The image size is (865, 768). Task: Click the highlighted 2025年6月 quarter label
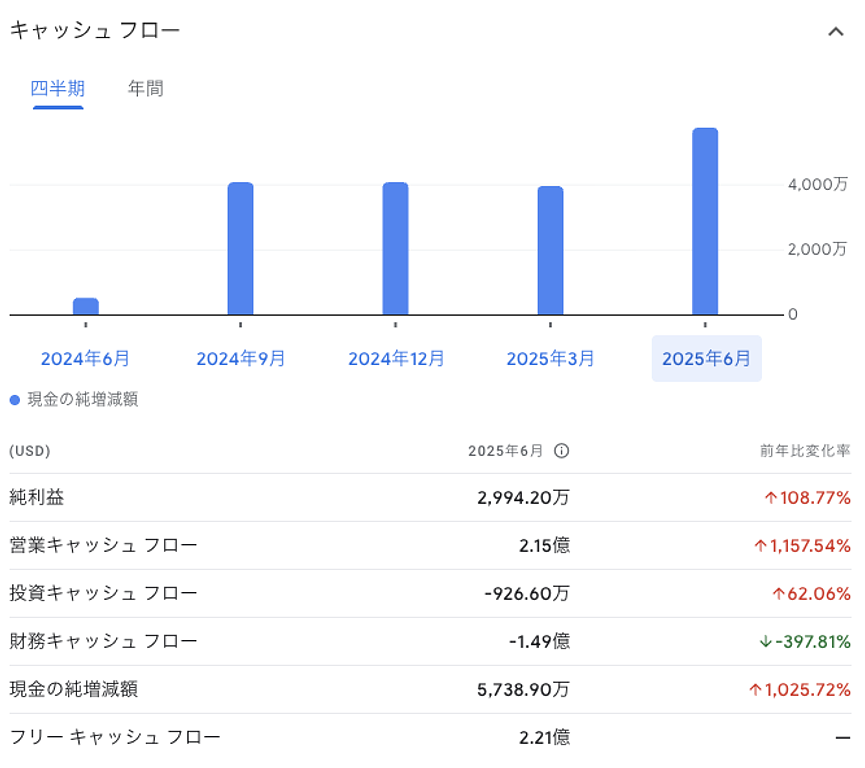coord(706,359)
